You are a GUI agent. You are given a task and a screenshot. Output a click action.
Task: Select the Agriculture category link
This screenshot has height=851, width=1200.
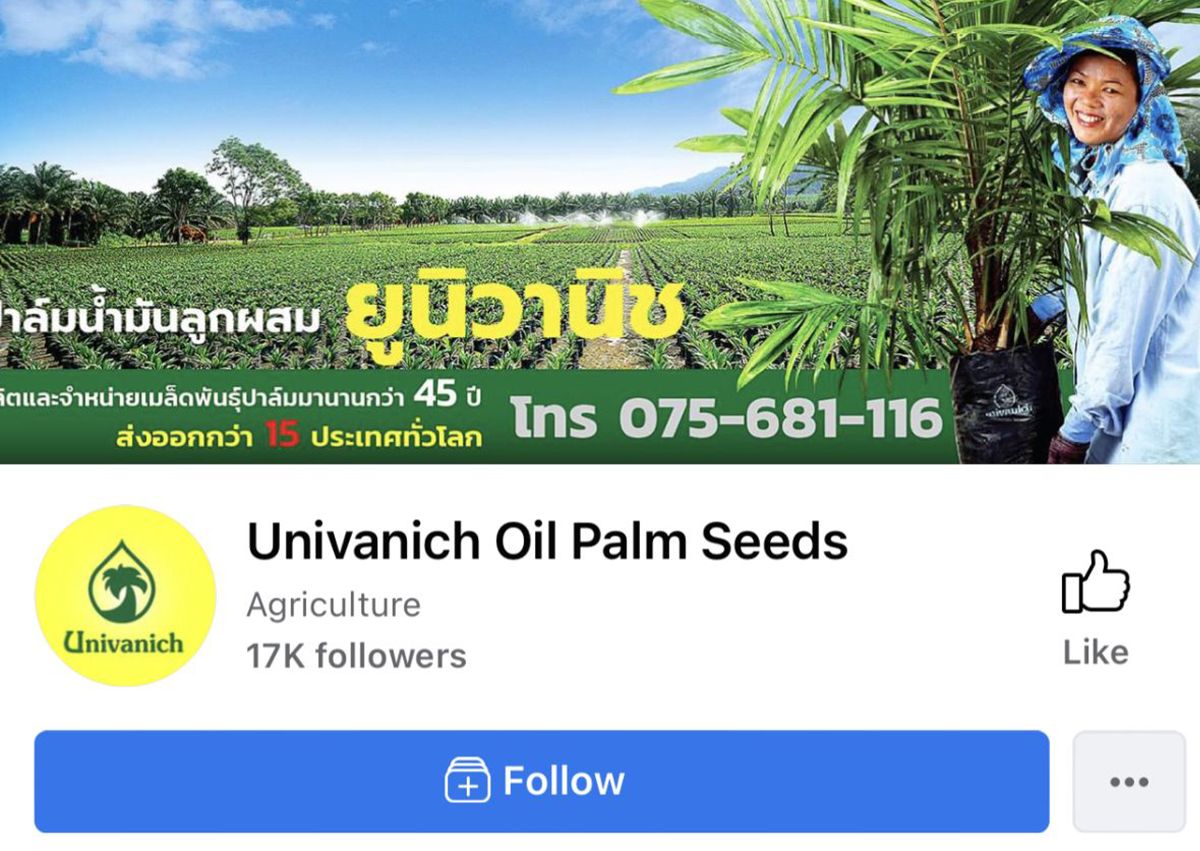[333, 605]
